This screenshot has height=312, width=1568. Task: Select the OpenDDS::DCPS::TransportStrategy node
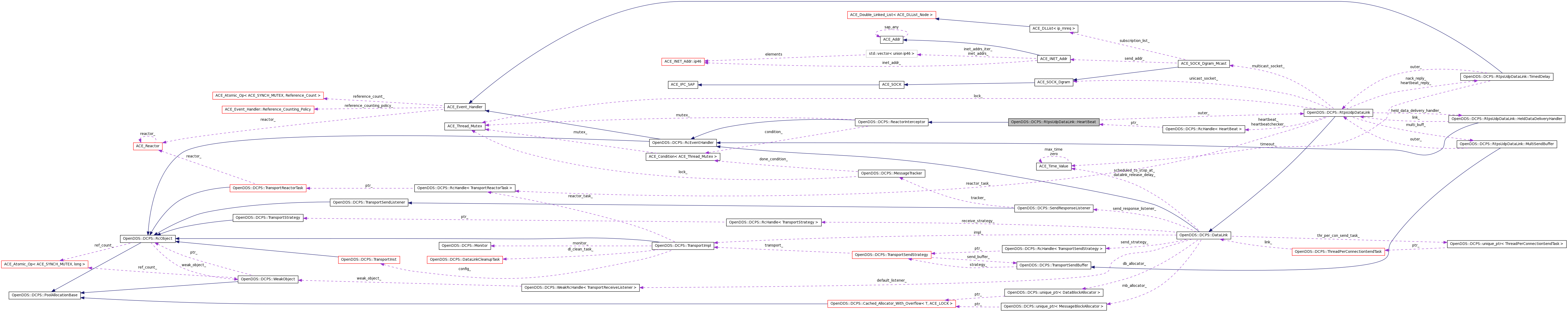coord(268,217)
